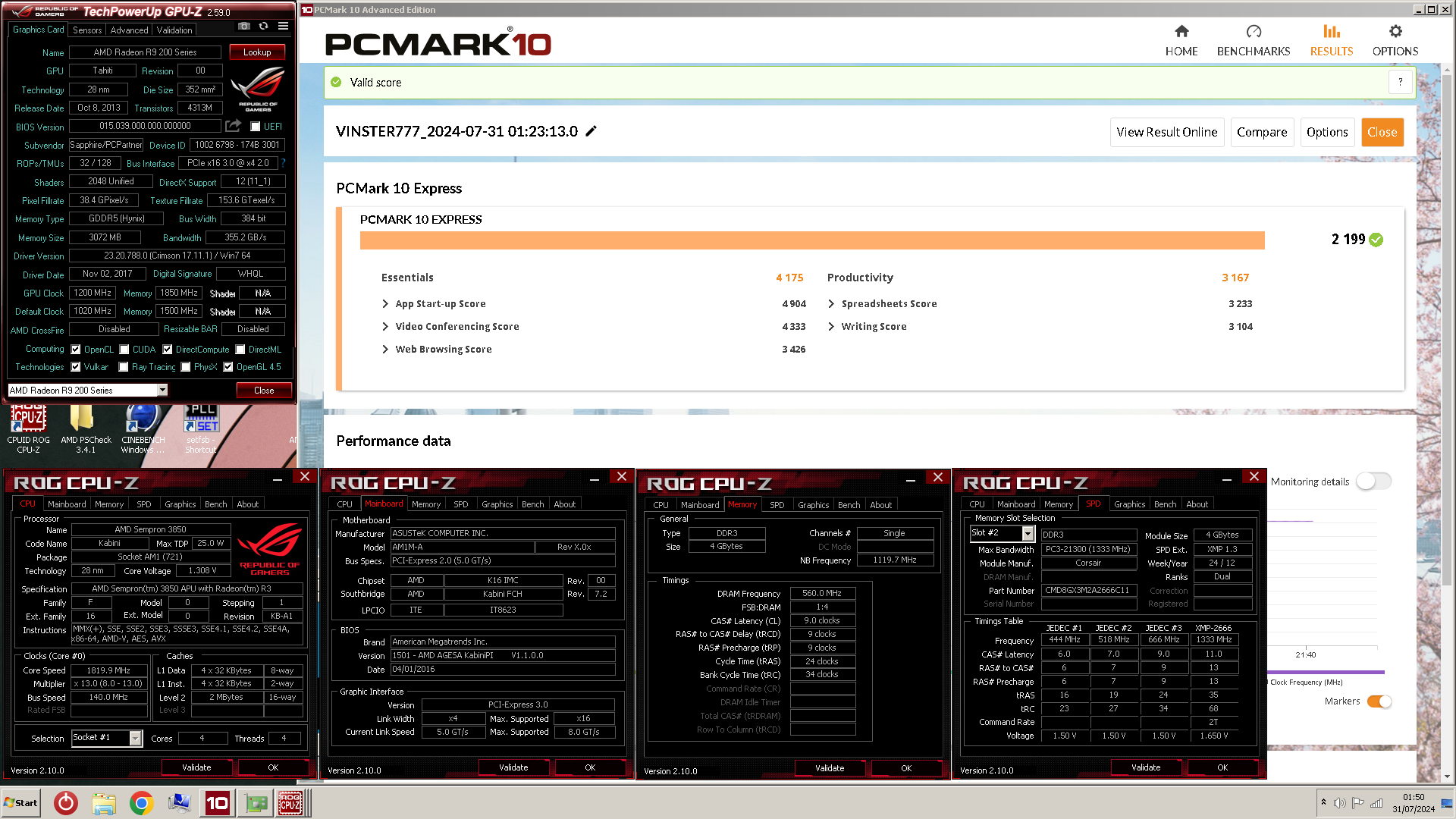Open the CPUID ROG CPU-Z desktop shortcut
Screen dimensions: 1456x819
28,429
